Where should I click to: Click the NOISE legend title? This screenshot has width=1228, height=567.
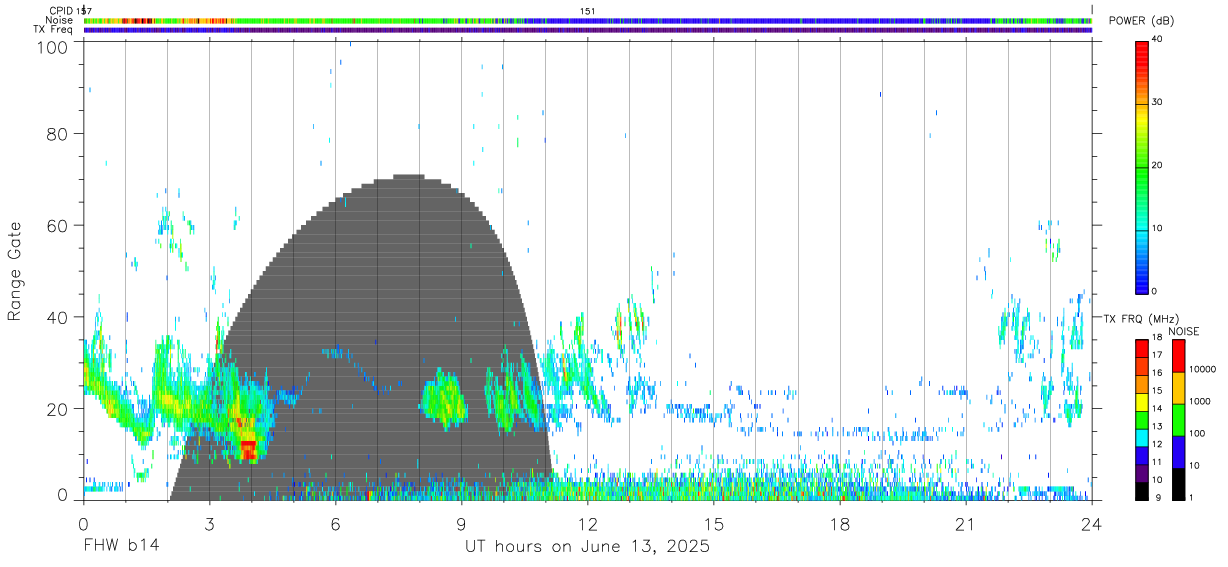(x=1183, y=331)
